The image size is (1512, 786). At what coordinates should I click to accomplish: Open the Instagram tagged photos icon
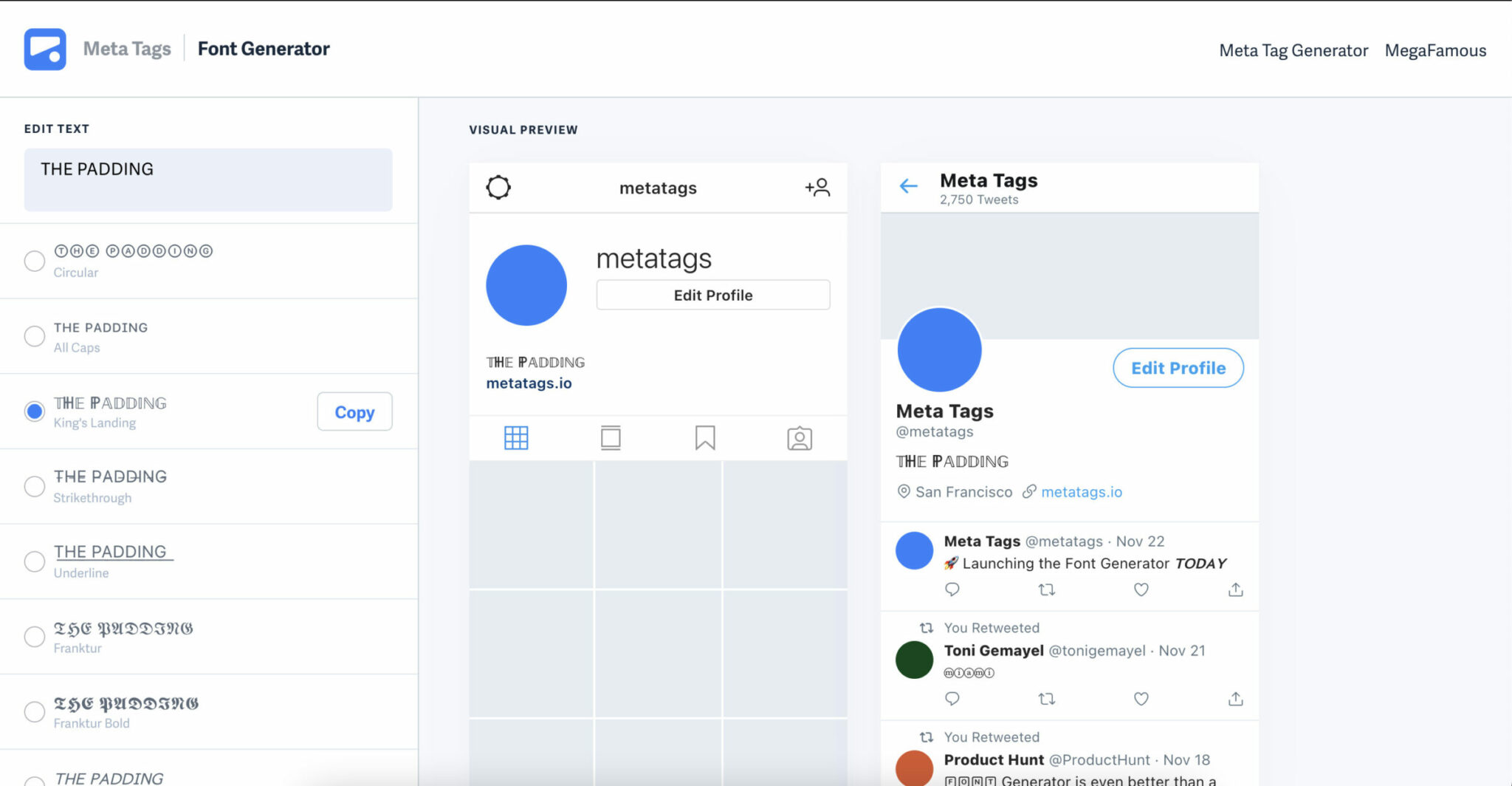click(800, 438)
